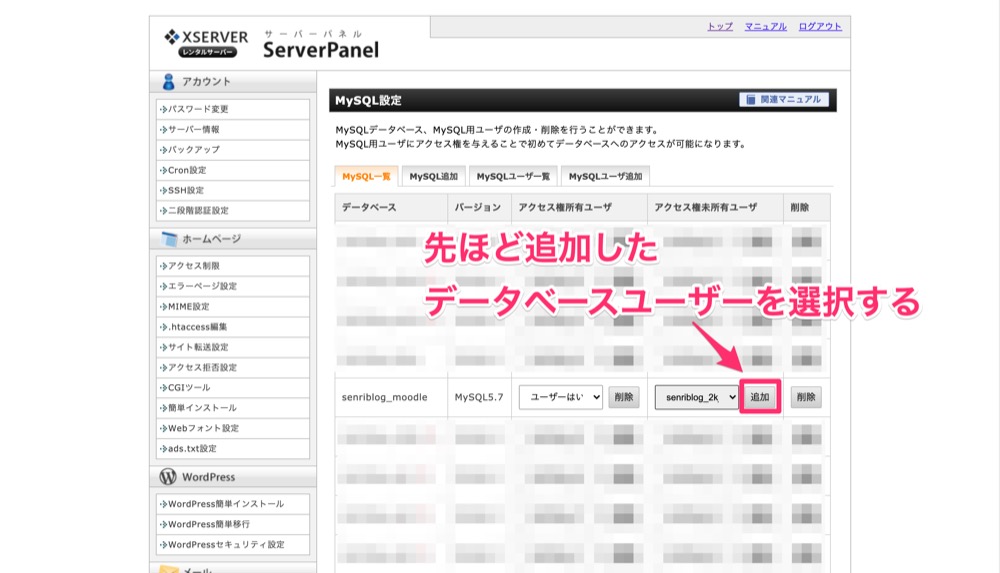Click the senriblog_moodle database name
The image size is (1000, 573).
(385, 397)
